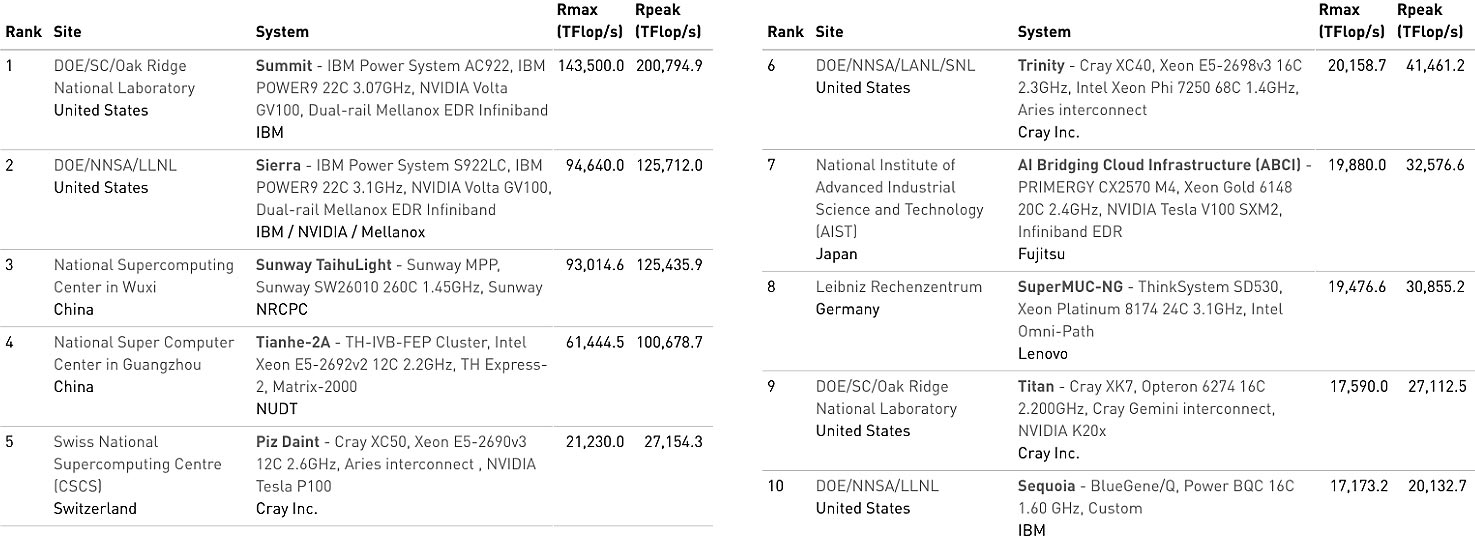Open National Institute of Advanced Industrial Science site

tap(899, 198)
